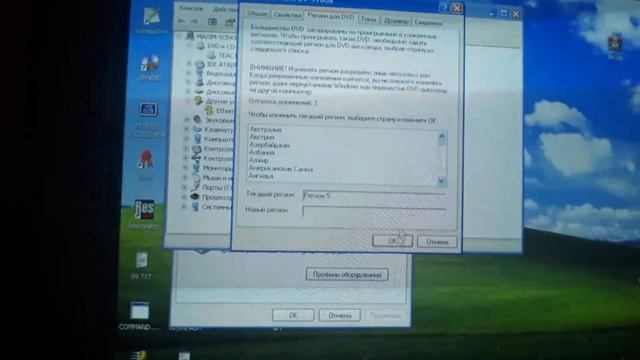
Task: Expand the Компьютер node
Action: tap(186, 139)
